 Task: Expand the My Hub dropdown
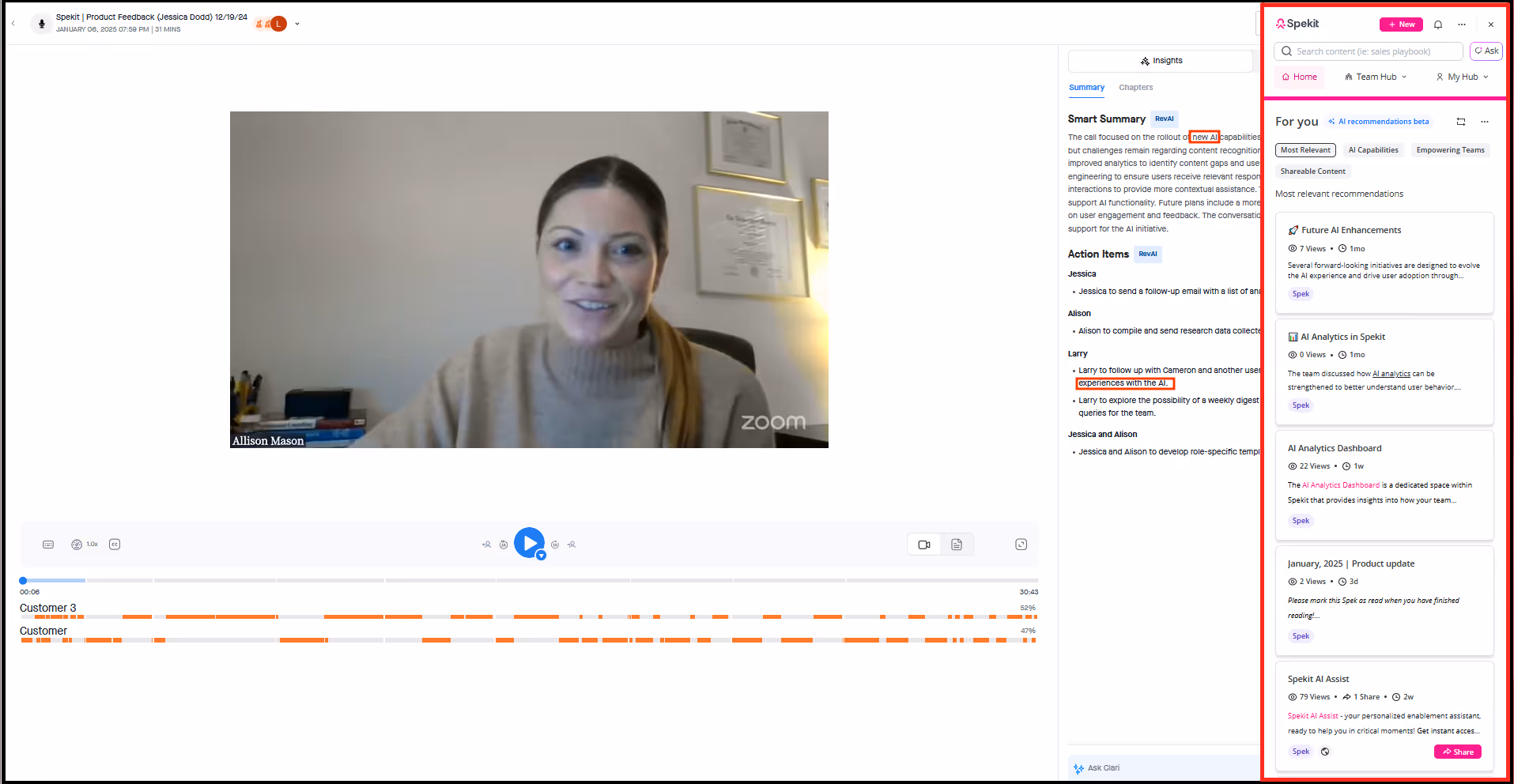pyautogui.click(x=1463, y=77)
